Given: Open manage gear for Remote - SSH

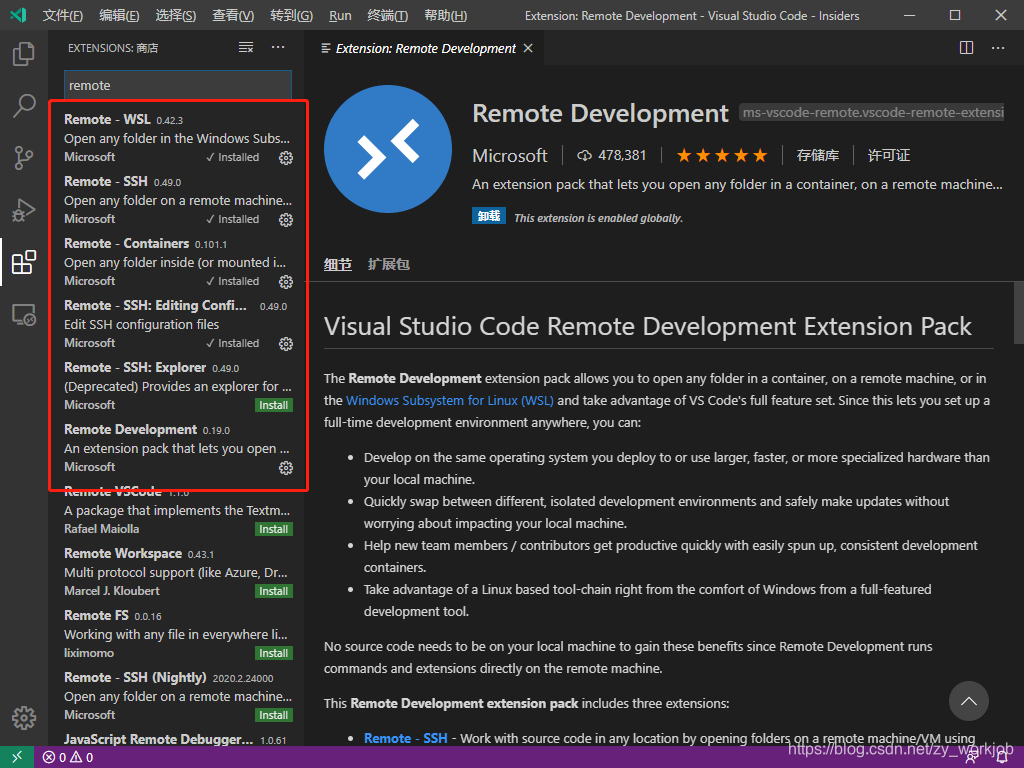Looking at the screenshot, I should [x=286, y=219].
